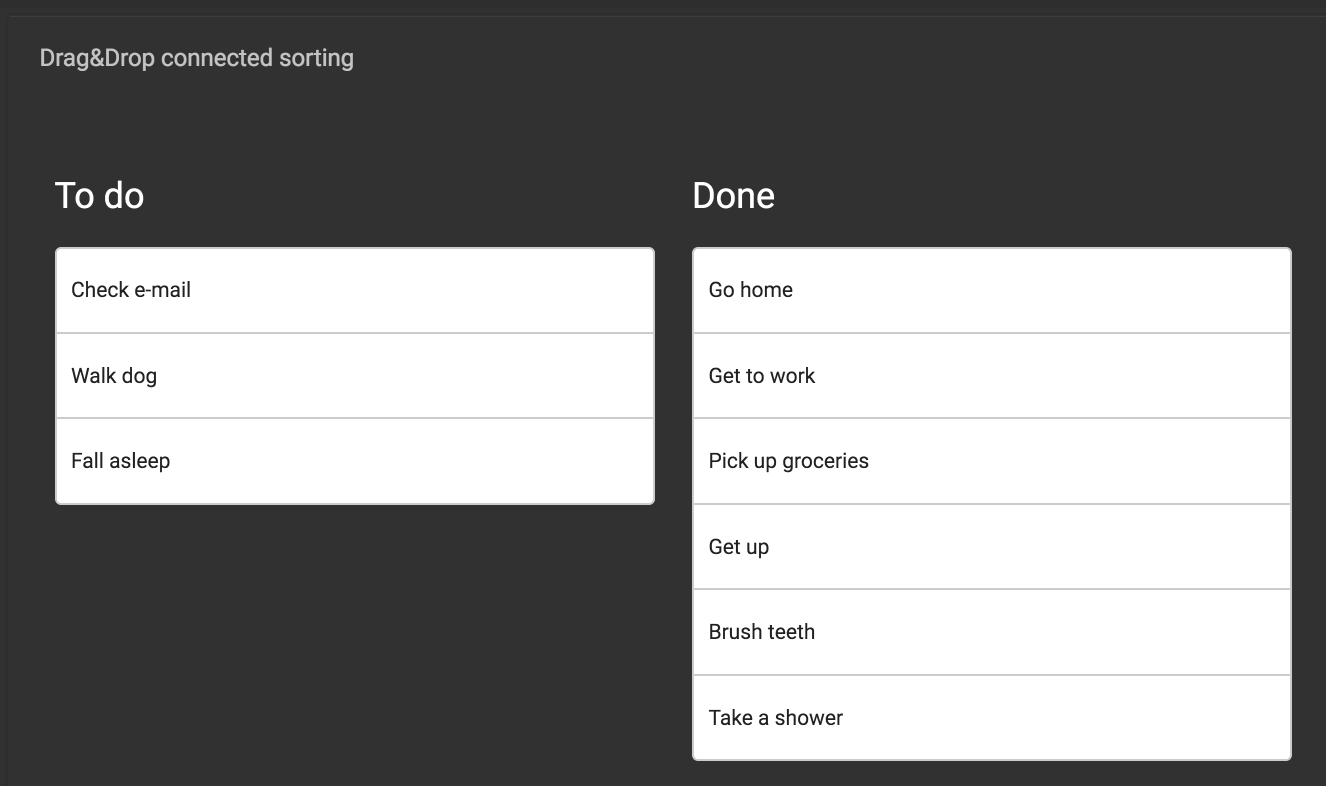Image resolution: width=1326 pixels, height=786 pixels.
Task: Pick the Fall asleep item
Action: pyautogui.click(x=355, y=461)
